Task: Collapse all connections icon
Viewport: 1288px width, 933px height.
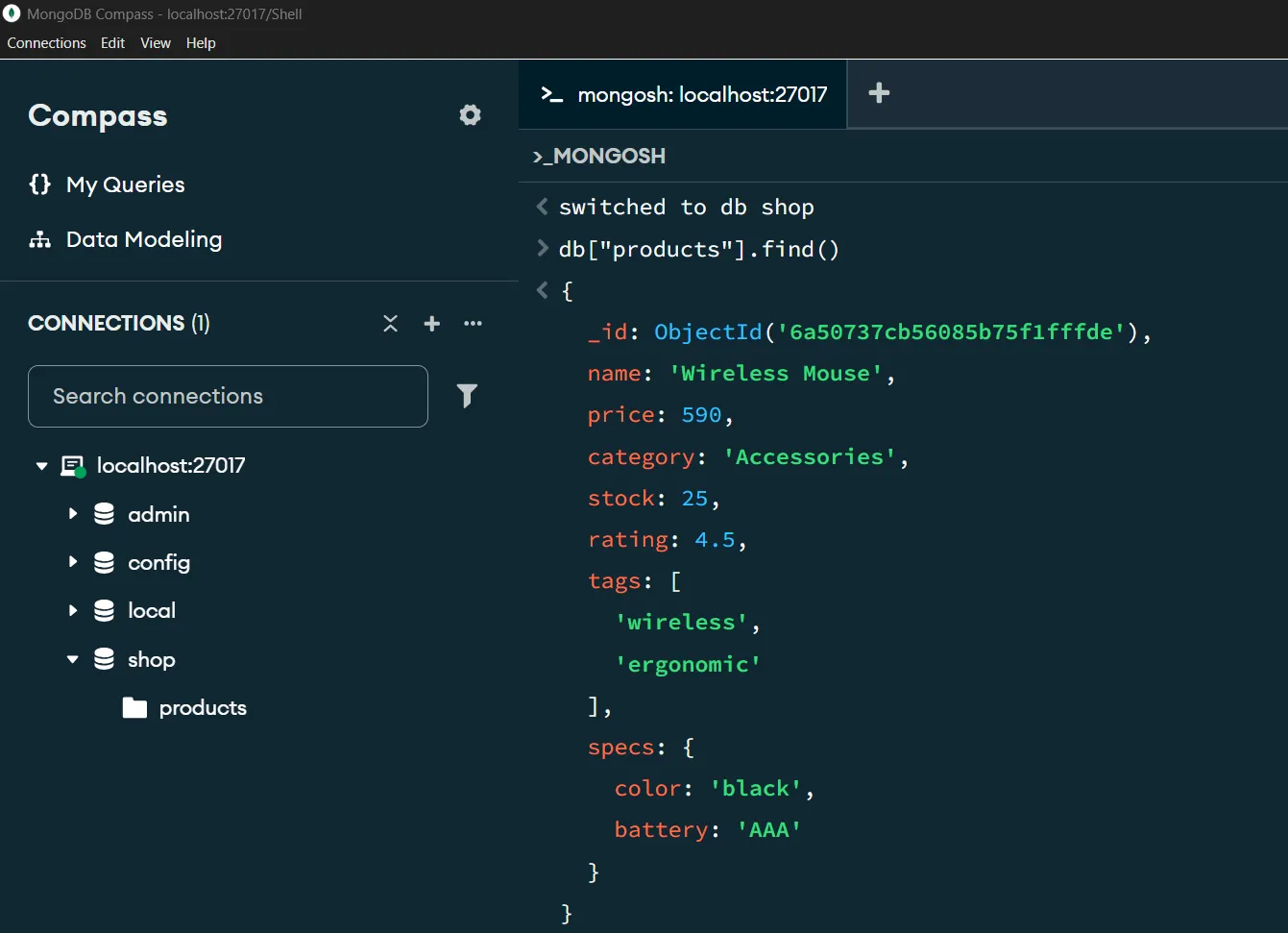Action: tap(390, 323)
